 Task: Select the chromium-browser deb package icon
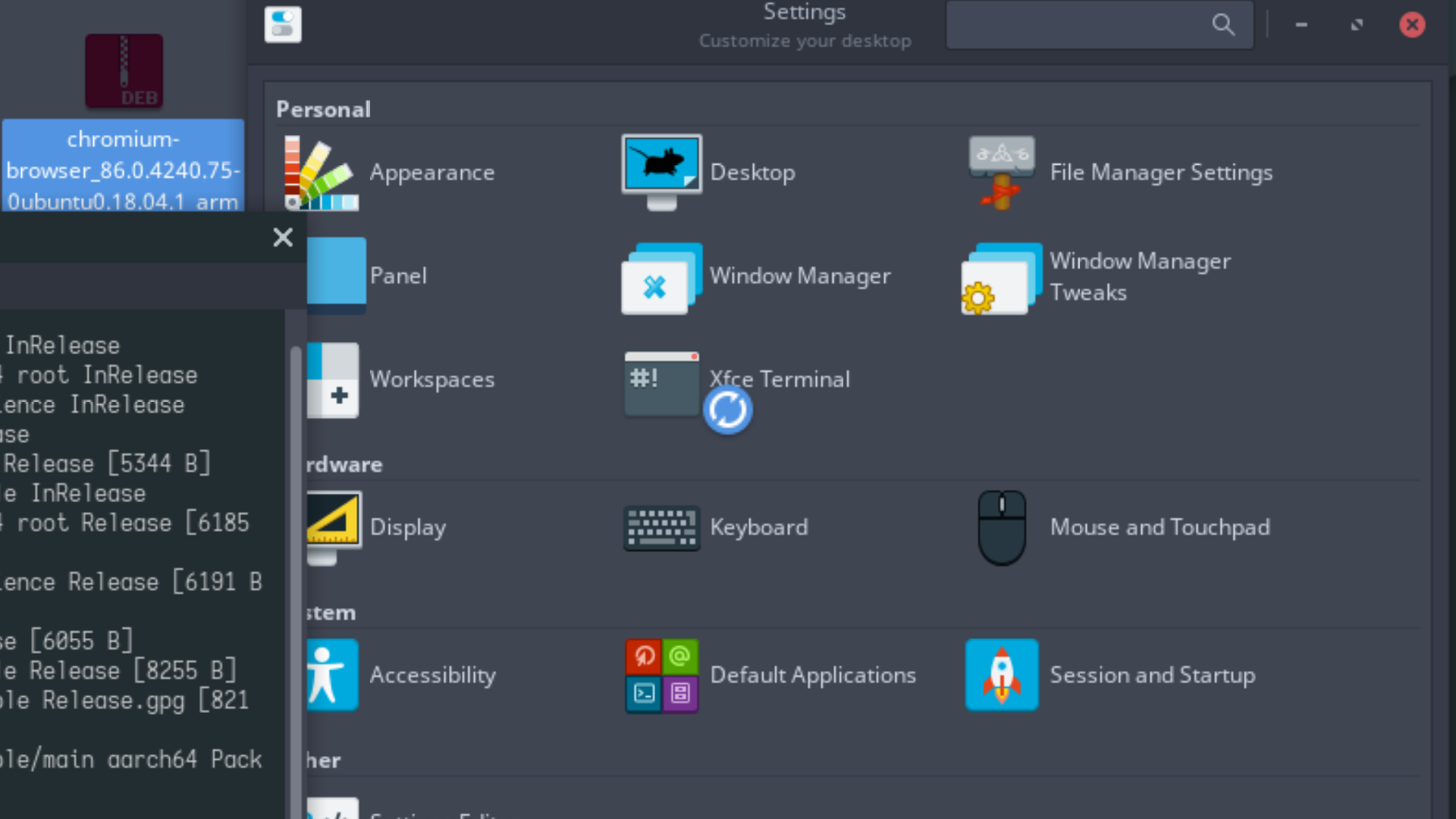[x=124, y=71]
